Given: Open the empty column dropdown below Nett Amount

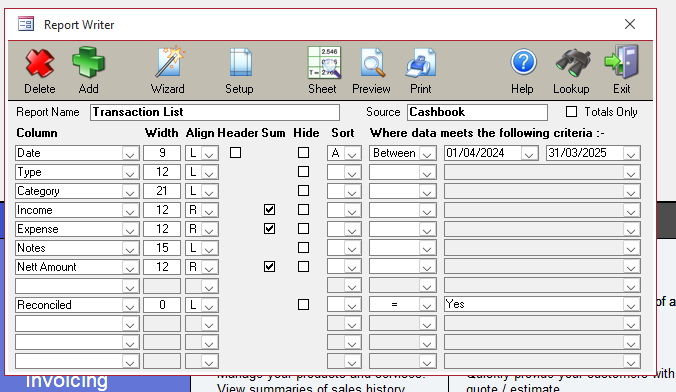Looking at the screenshot, I should click(x=130, y=286).
